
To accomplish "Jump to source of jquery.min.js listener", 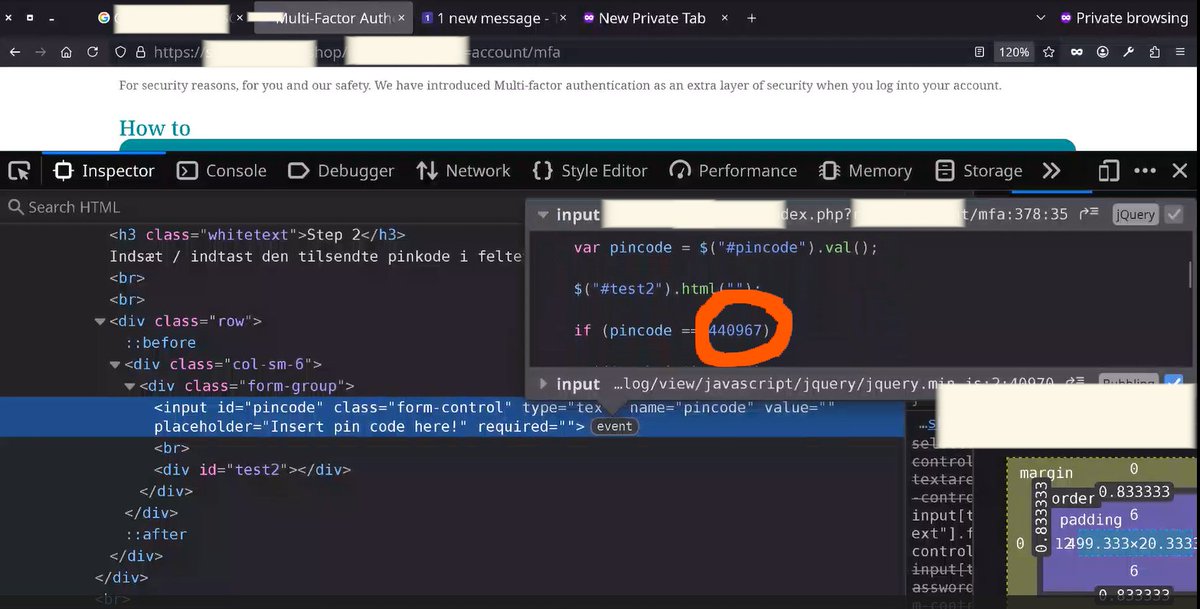I will coord(1075,384).
